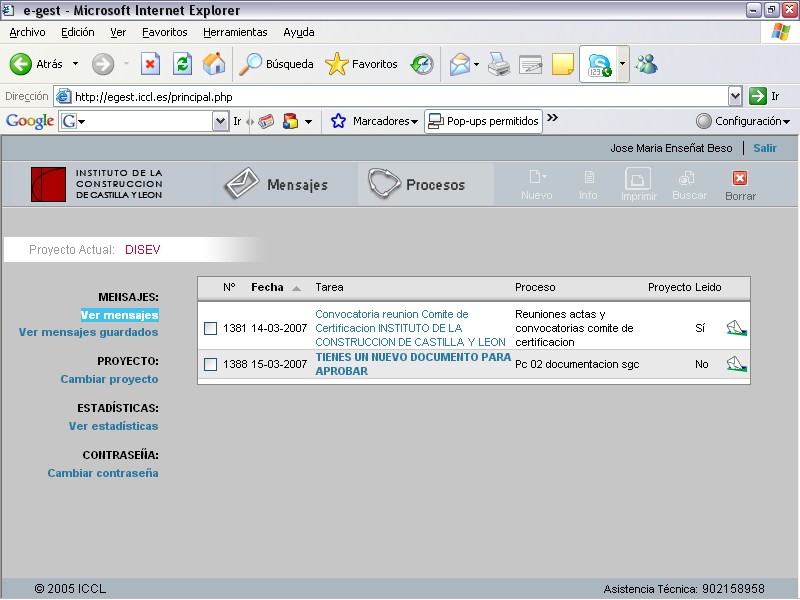The width and height of the screenshot is (800, 600).
Task: Click the Info page icon
Action: [x=589, y=178]
